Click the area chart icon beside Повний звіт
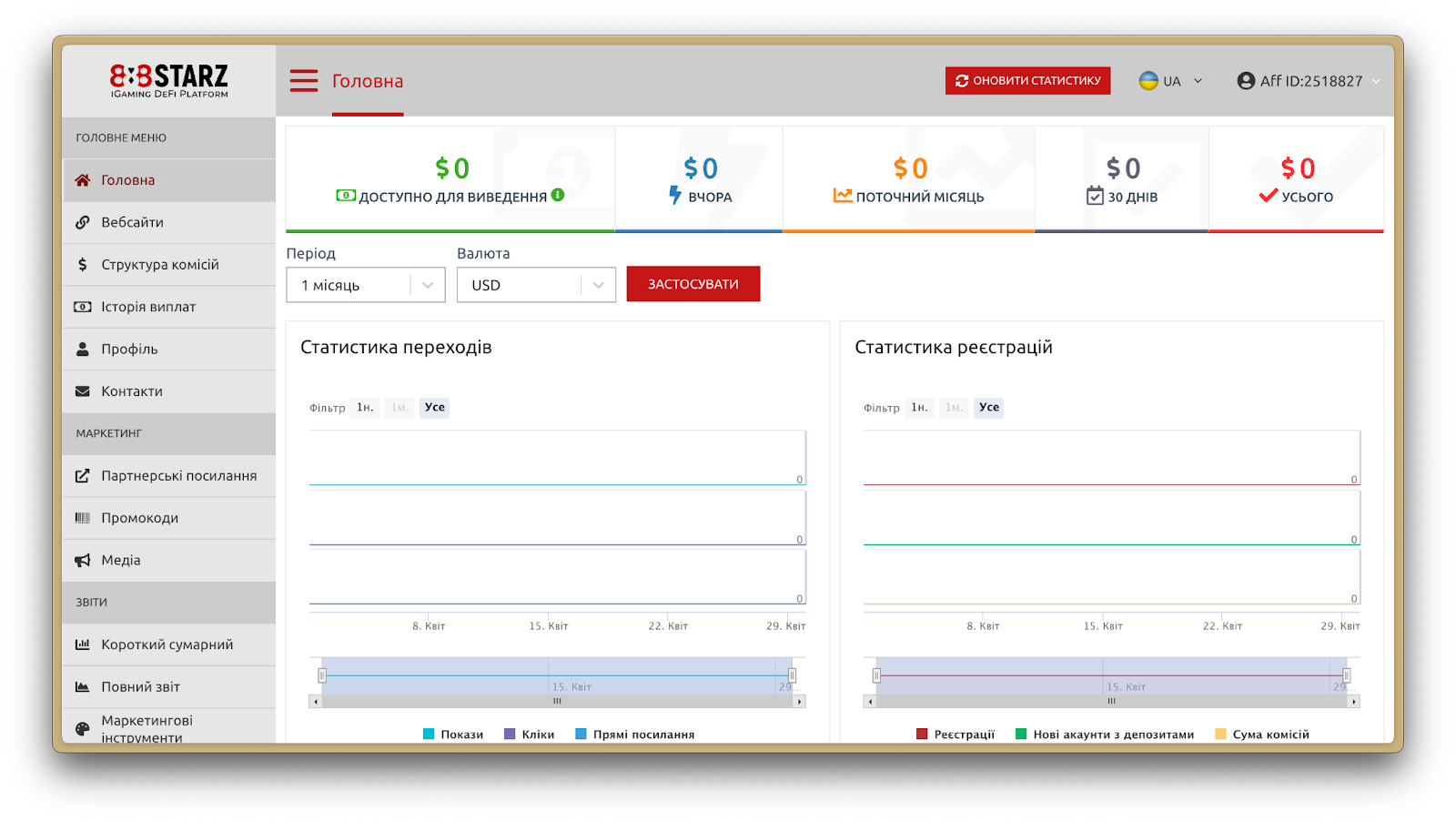The width and height of the screenshot is (1456, 822). coord(83,686)
